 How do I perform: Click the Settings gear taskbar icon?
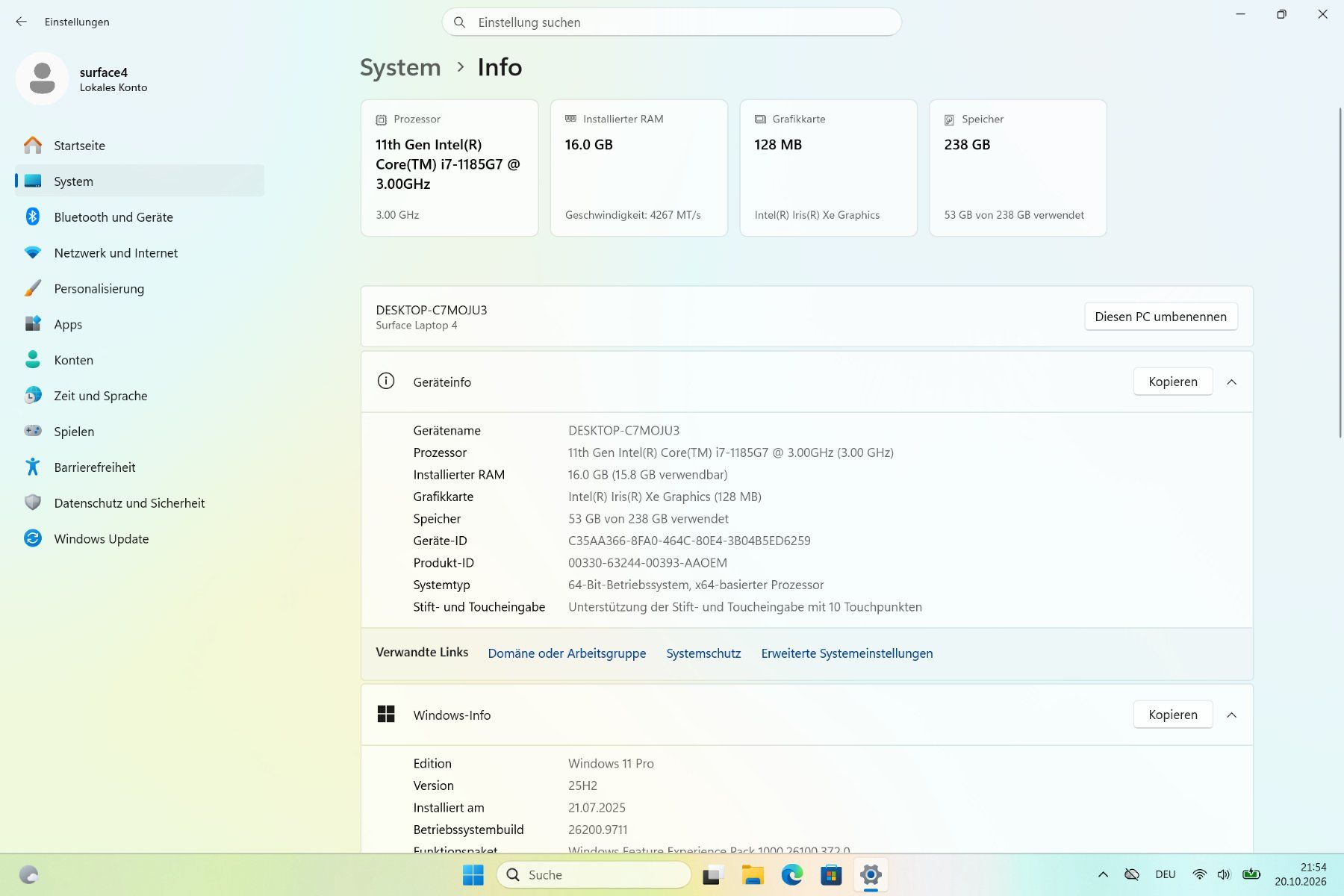(x=871, y=874)
